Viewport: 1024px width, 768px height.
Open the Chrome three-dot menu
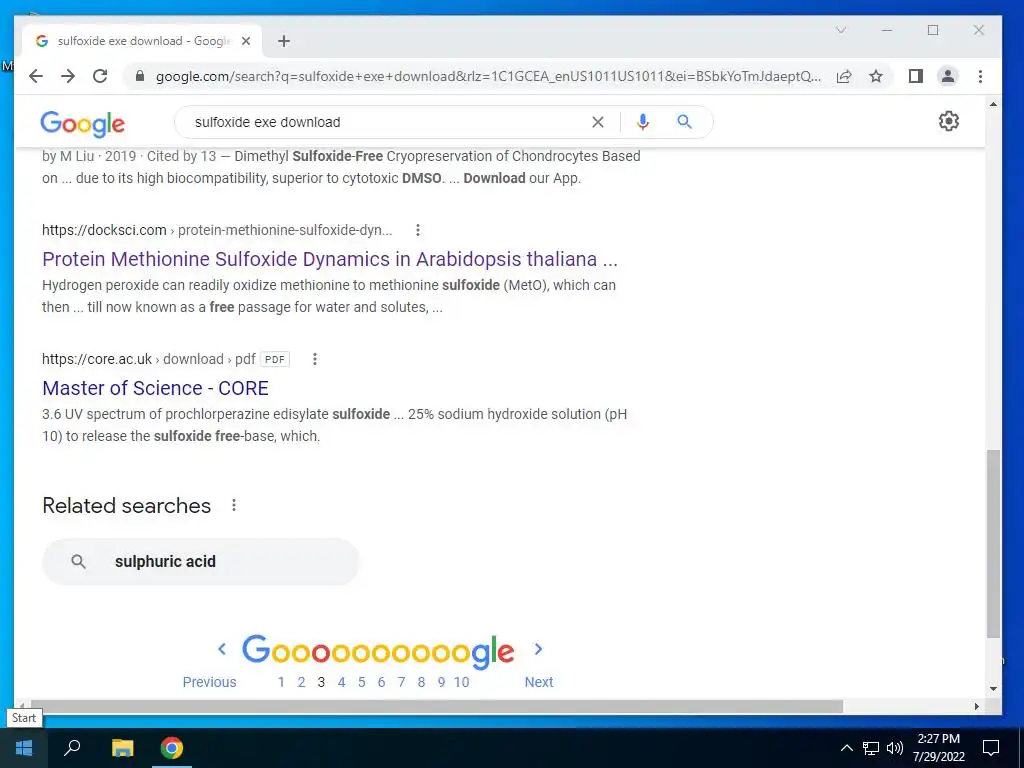click(980, 76)
